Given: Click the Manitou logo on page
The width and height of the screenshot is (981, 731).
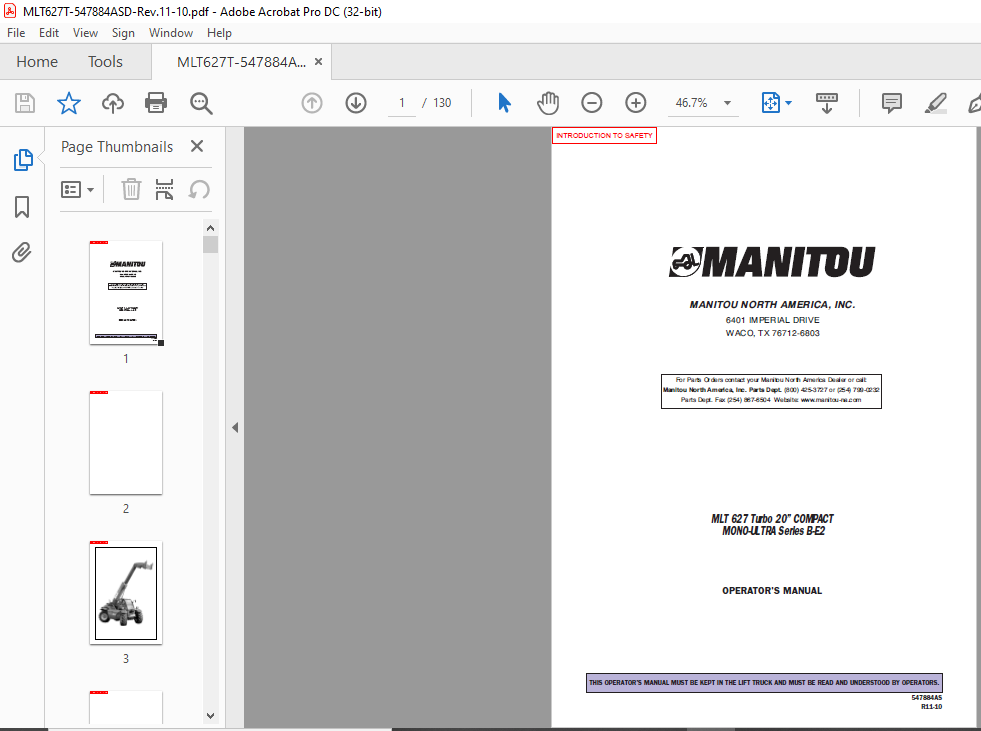Looking at the screenshot, I should [771, 262].
